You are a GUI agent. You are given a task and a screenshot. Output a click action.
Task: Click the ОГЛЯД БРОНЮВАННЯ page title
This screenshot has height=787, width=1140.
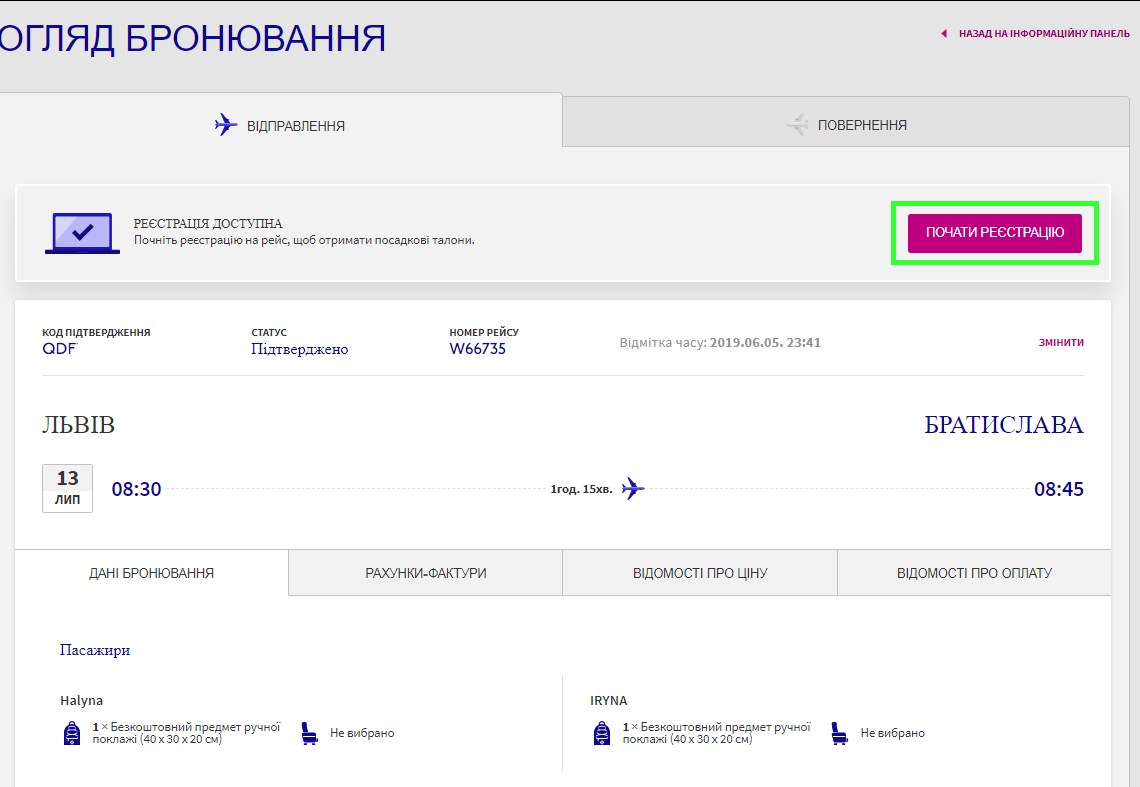coord(192,39)
